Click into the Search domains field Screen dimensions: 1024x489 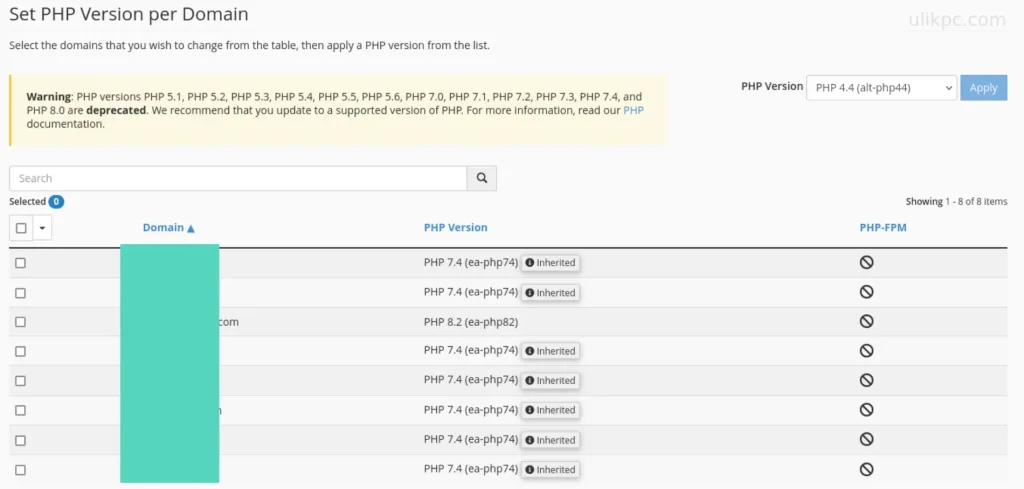point(238,178)
